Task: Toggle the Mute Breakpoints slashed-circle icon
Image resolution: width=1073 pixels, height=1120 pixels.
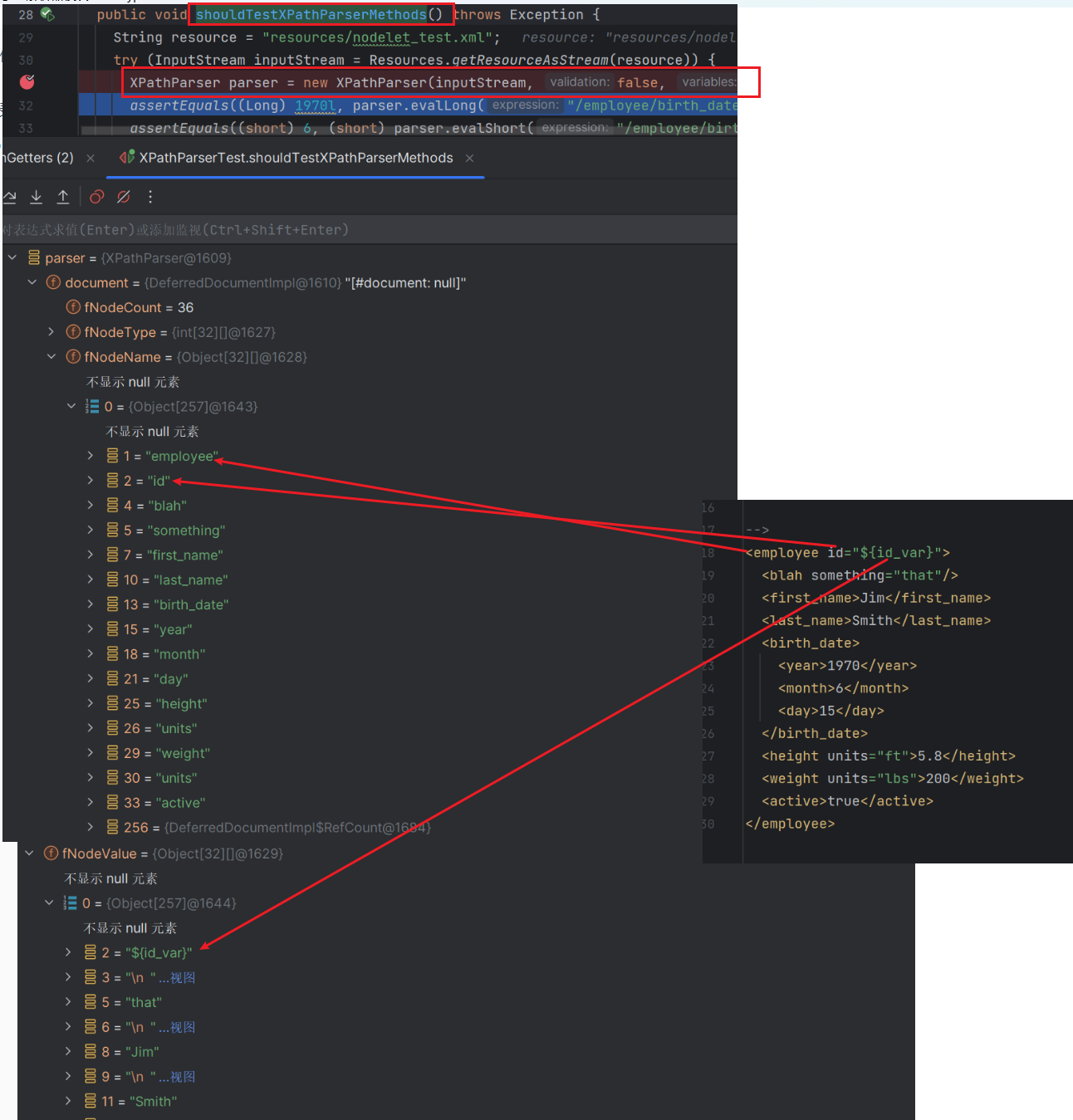Action: click(124, 197)
